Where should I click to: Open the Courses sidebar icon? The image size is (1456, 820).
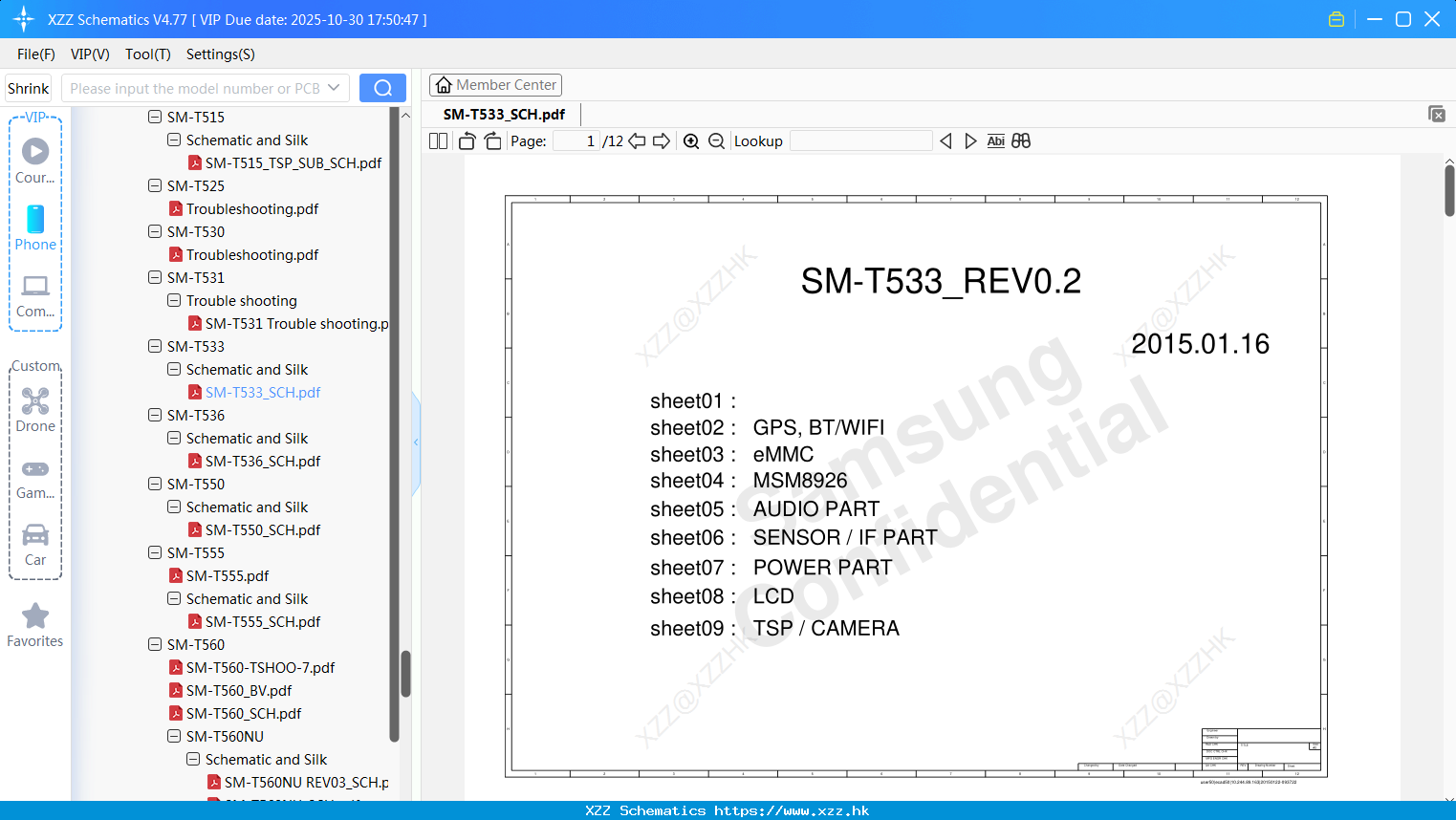click(x=35, y=151)
